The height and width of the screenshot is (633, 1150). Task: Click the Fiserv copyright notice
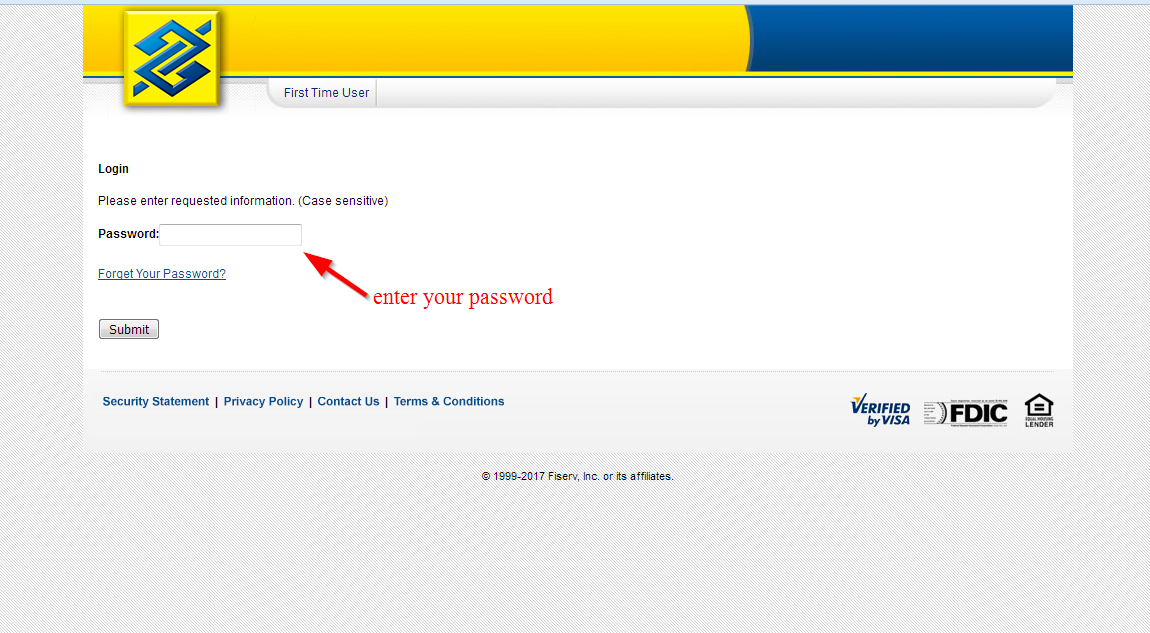pyautogui.click(x=577, y=476)
